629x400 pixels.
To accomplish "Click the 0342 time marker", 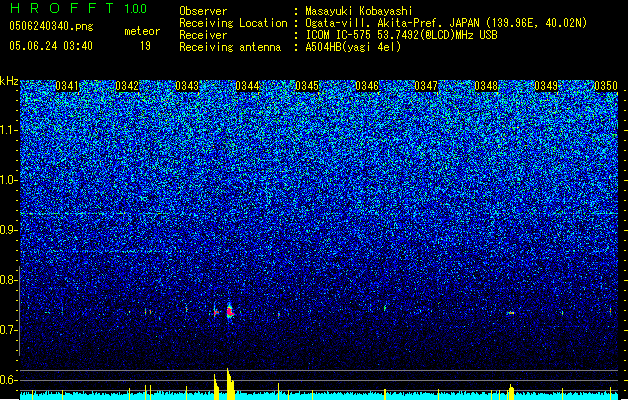I will point(127,86).
